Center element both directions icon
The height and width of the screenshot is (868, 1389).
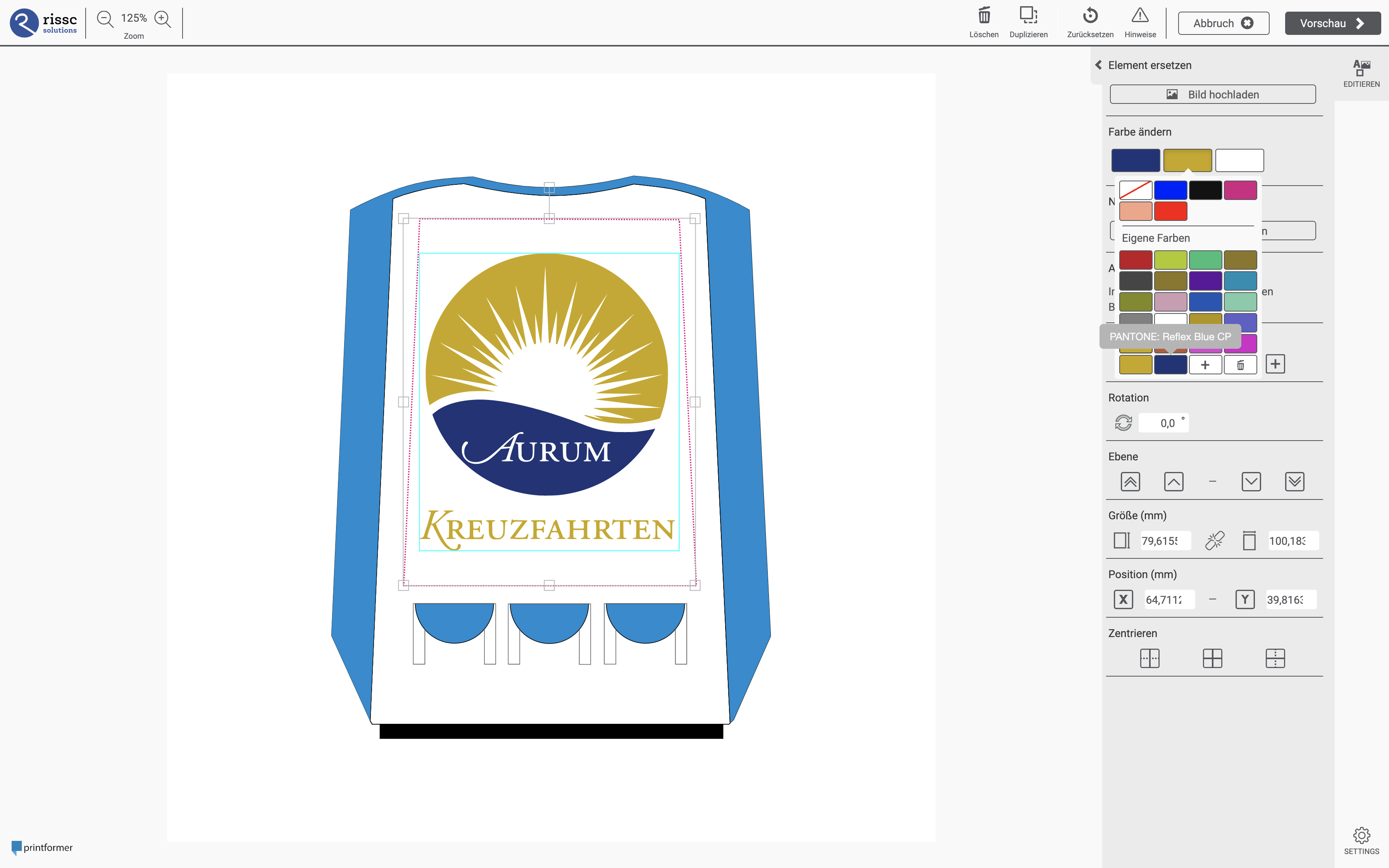(x=1212, y=658)
